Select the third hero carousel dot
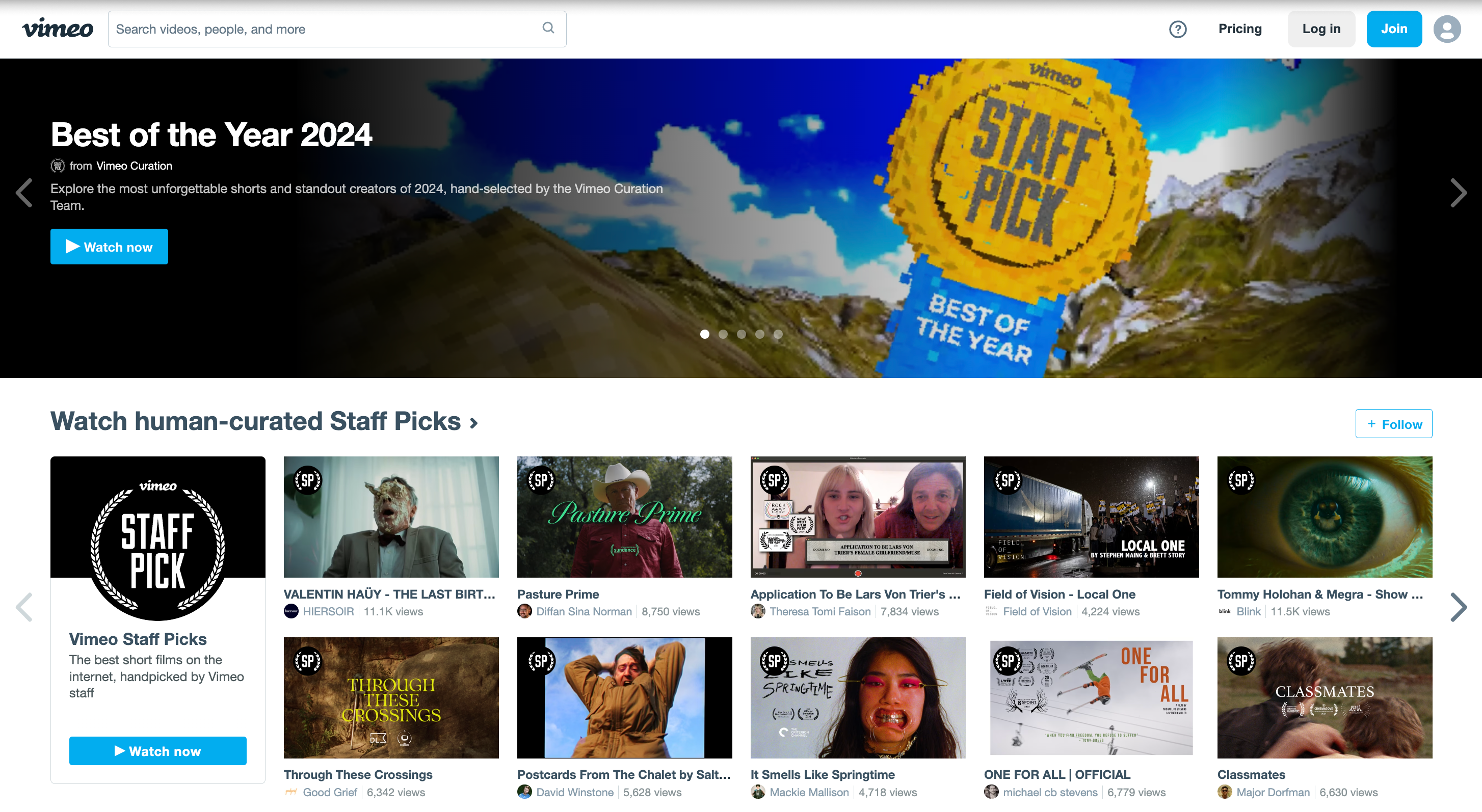The image size is (1482, 812). (x=741, y=334)
